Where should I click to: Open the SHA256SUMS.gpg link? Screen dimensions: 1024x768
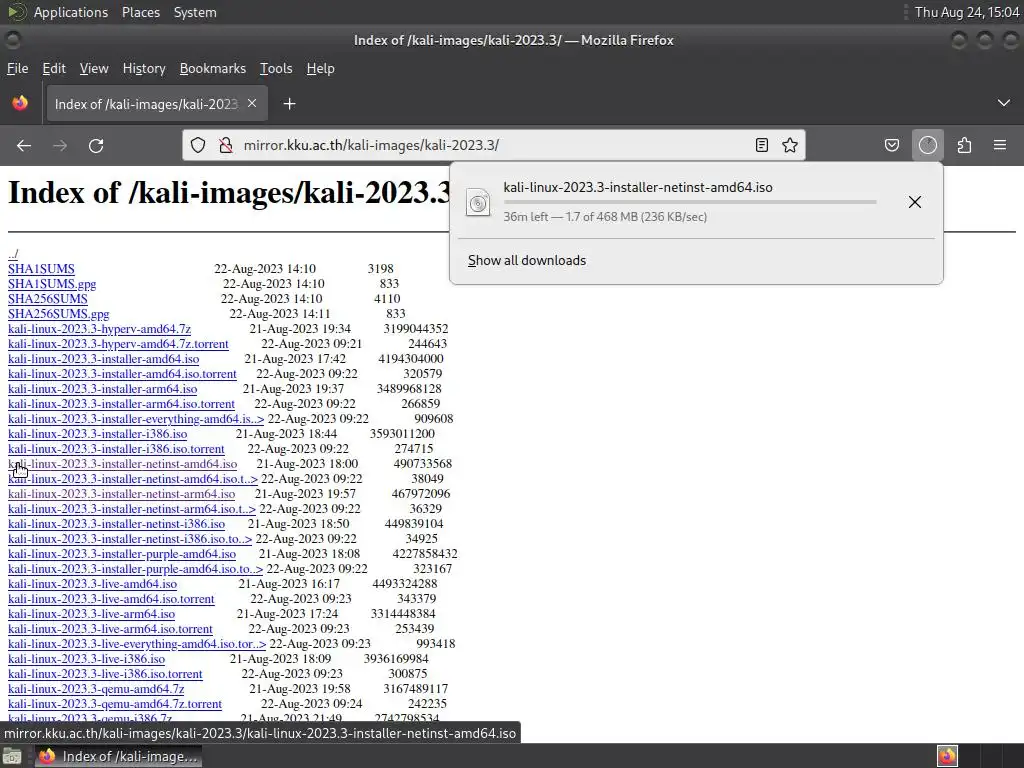coord(59,314)
